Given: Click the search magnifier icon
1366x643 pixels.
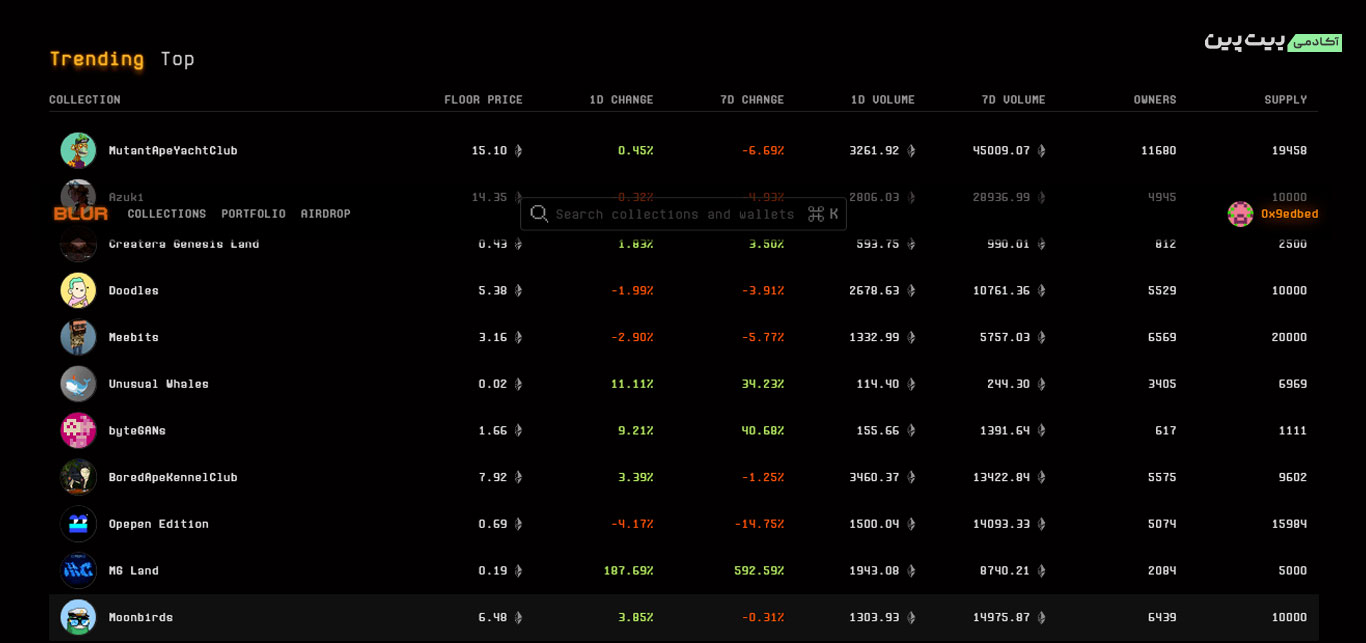Looking at the screenshot, I should (x=539, y=214).
